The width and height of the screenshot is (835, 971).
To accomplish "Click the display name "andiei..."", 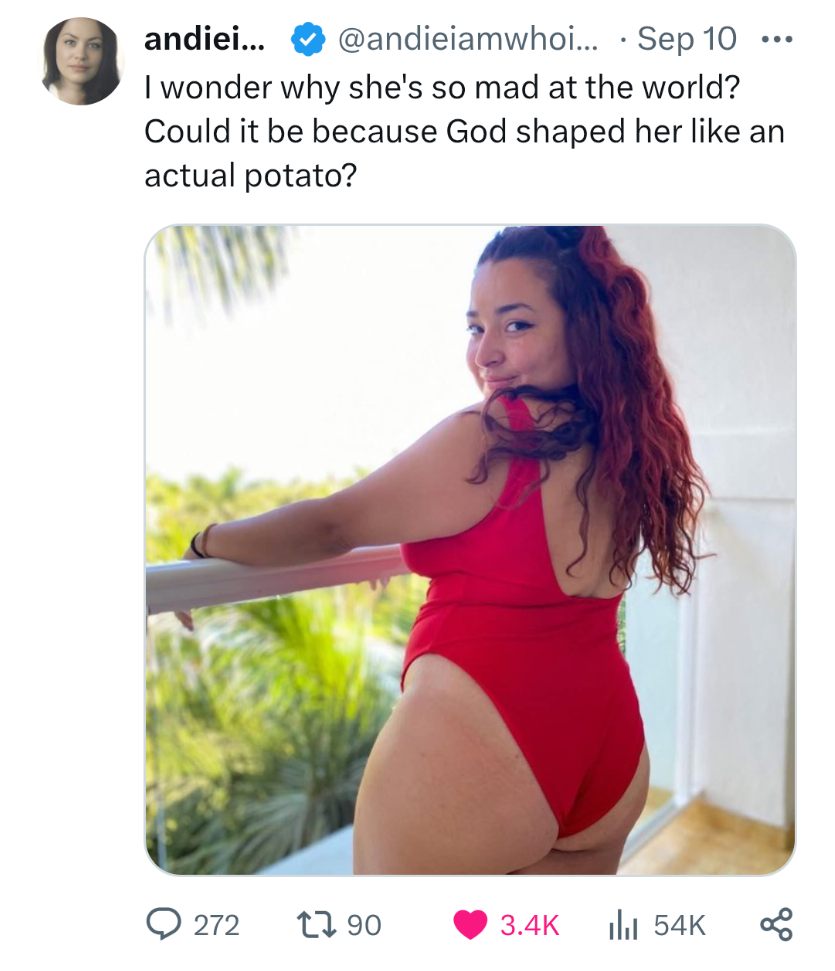I will 204,40.
